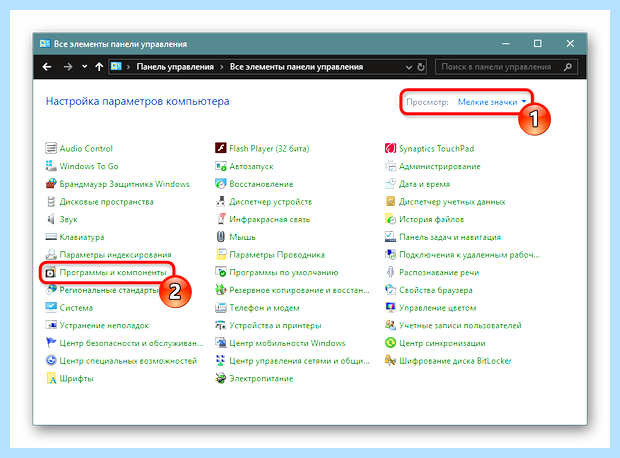Open the Мышь mouse icon
Image resolution: width=620 pixels, height=458 pixels.
tap(221, 237)
